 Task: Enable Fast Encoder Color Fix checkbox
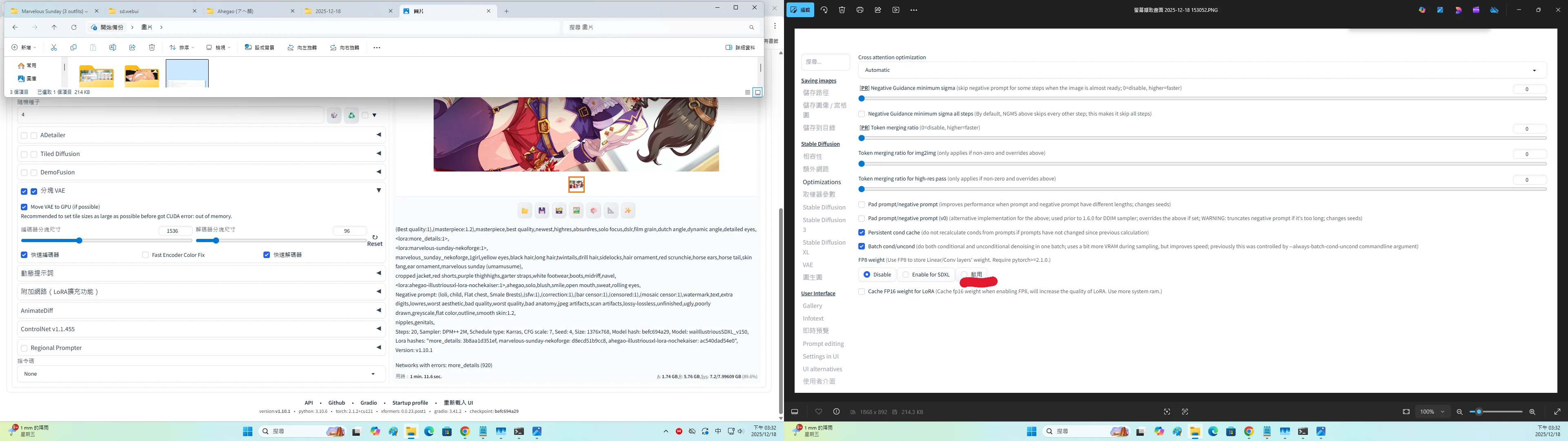point(145,255)
